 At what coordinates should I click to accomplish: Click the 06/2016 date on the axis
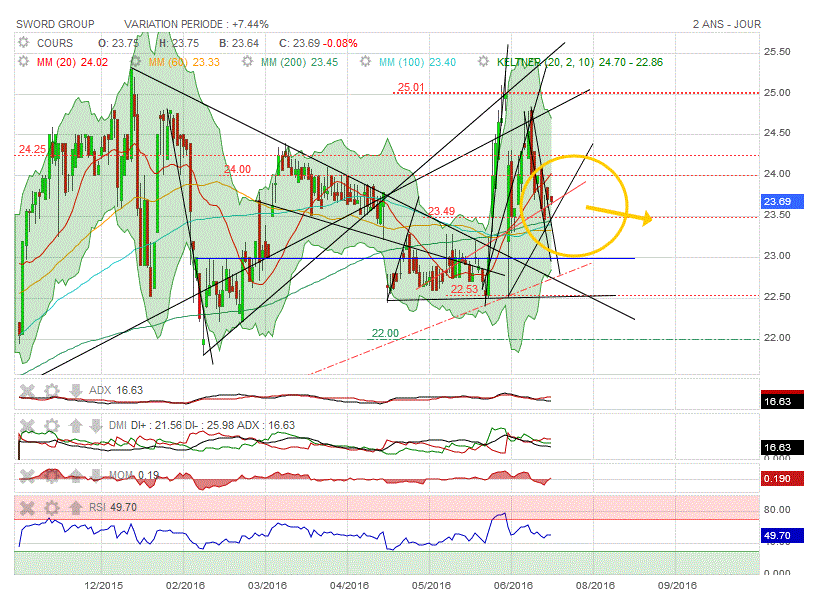click(513, 586)
